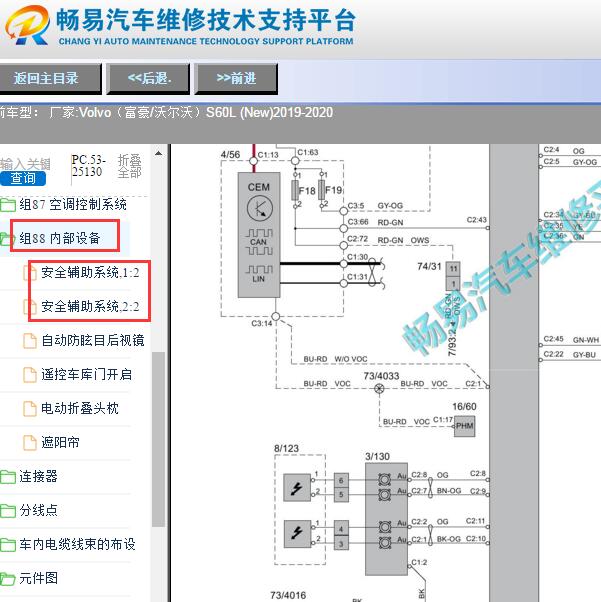601x602 pixels.
Task: Click page icon beside 安全辅助系统,1:2
Action: coord(30,273)
